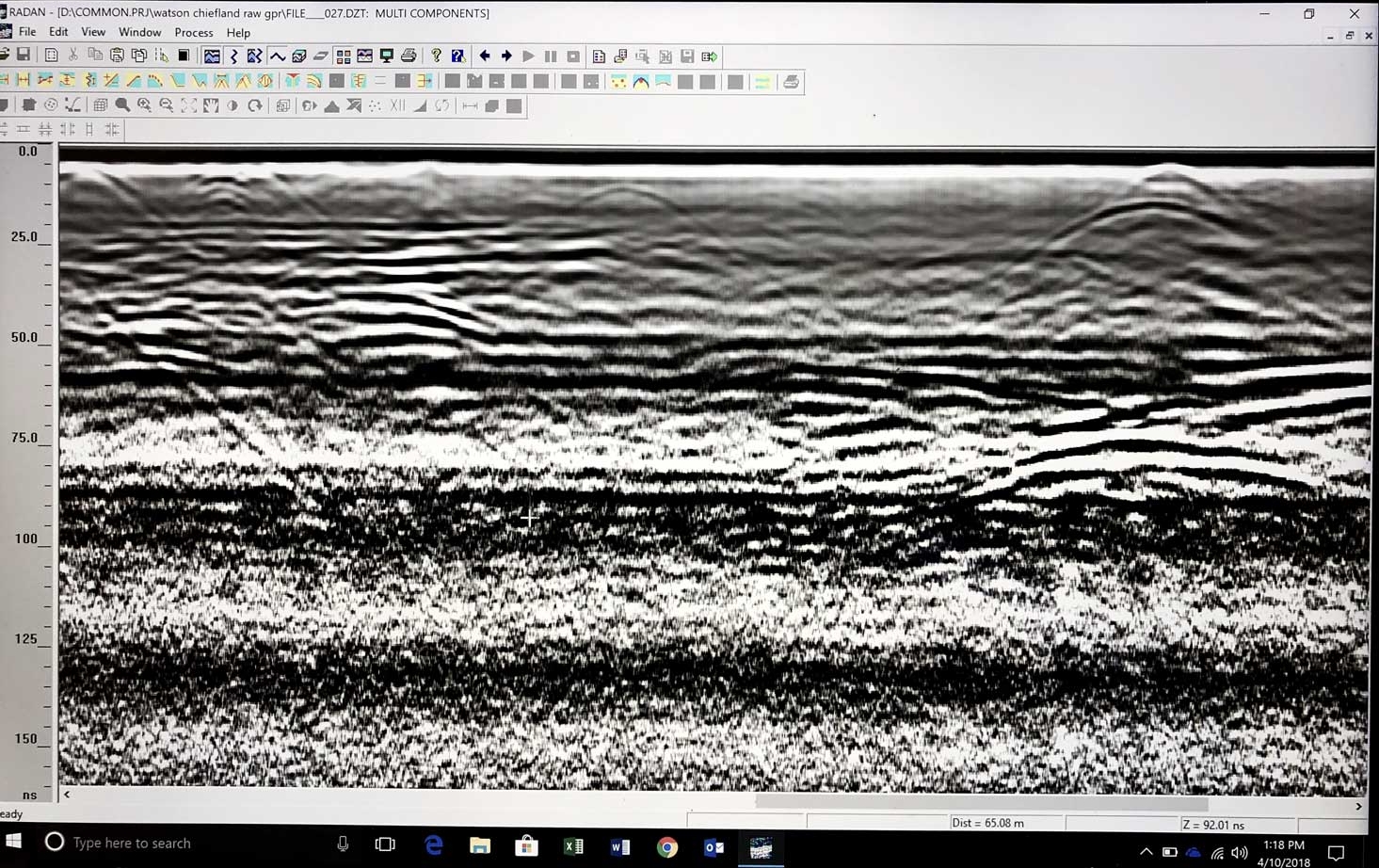The width and height of the screenshot is (1379, 868).
Task: Click the Cut scissors icon
Action: pos(72,56)
